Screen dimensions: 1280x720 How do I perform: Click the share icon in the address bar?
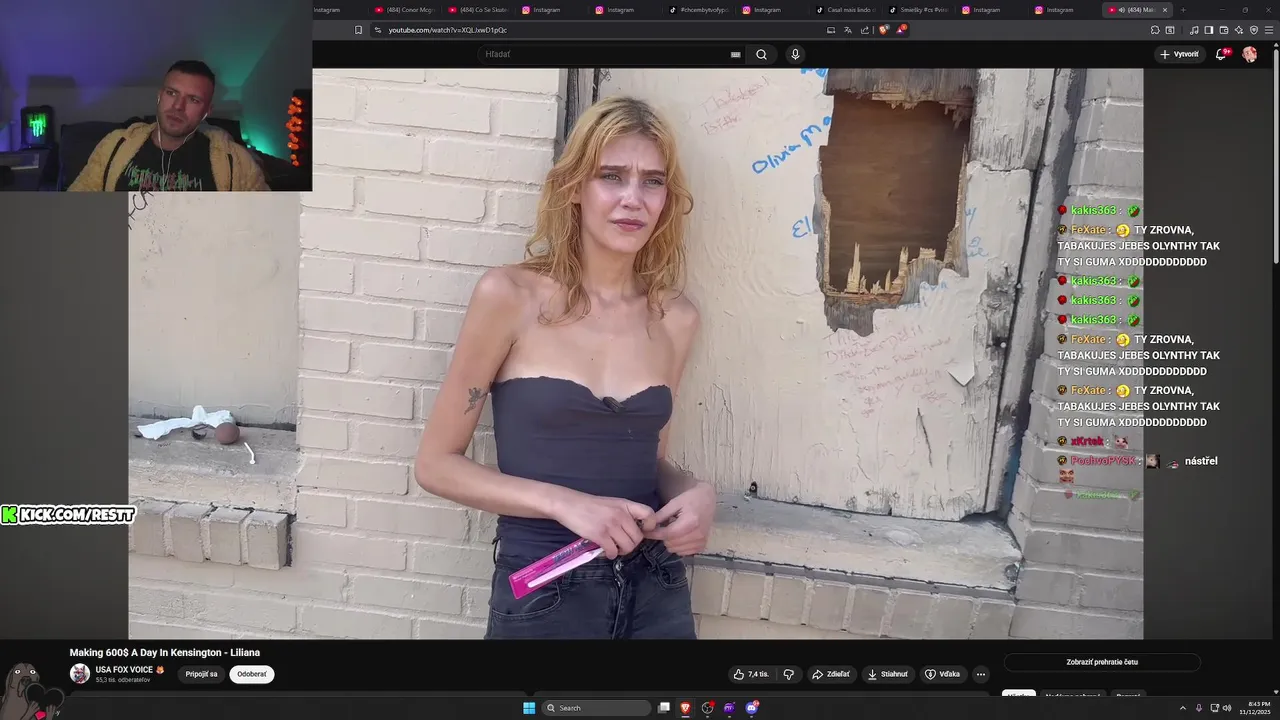[865, 30]
